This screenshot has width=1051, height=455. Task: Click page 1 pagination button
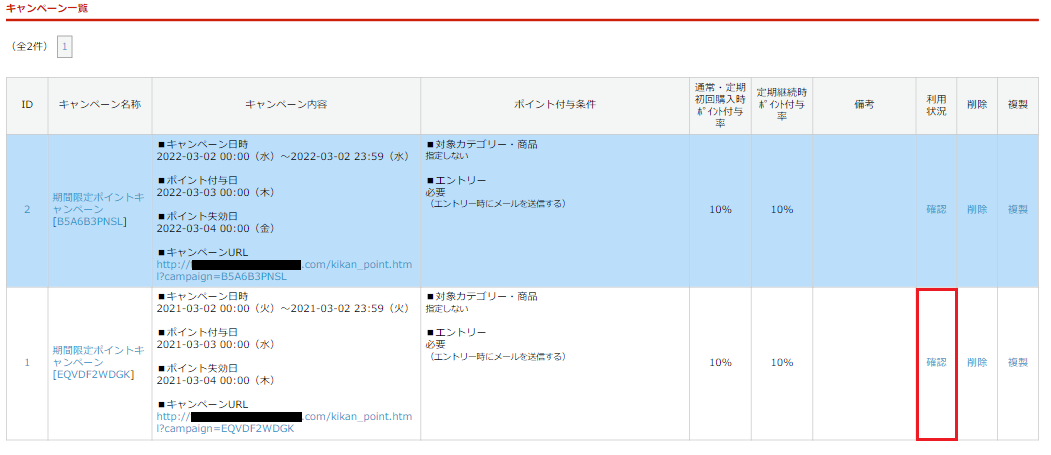pyautogui.click(x=65, y=47)
